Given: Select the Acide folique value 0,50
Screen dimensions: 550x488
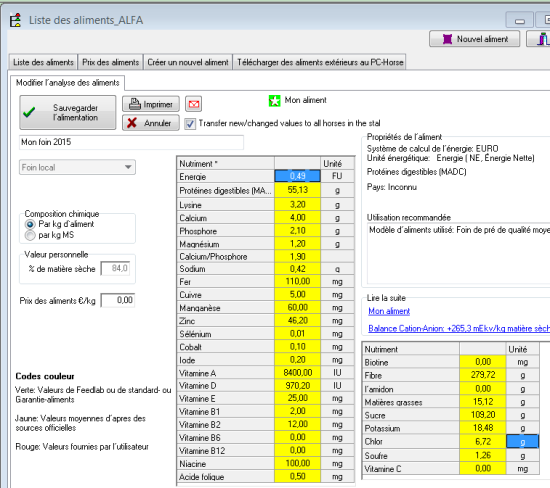Looking at the screenshot, I should (297, 476).
